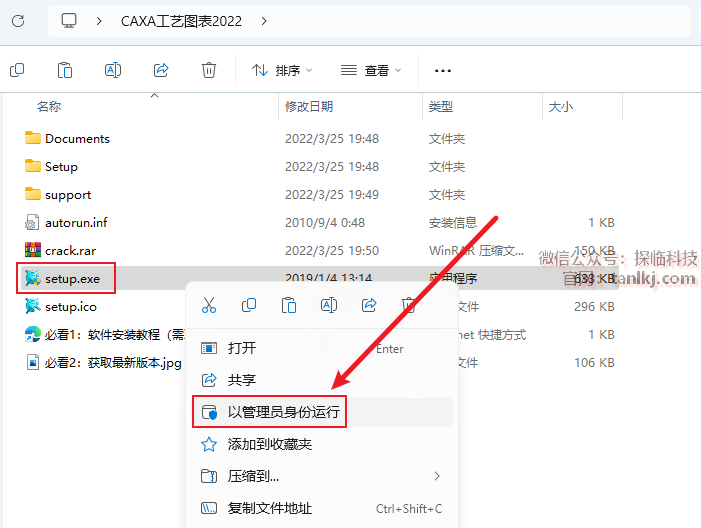Viewport: 701px width, 528px height.
Task: Click the context menu Share icon
Action: 369,305
